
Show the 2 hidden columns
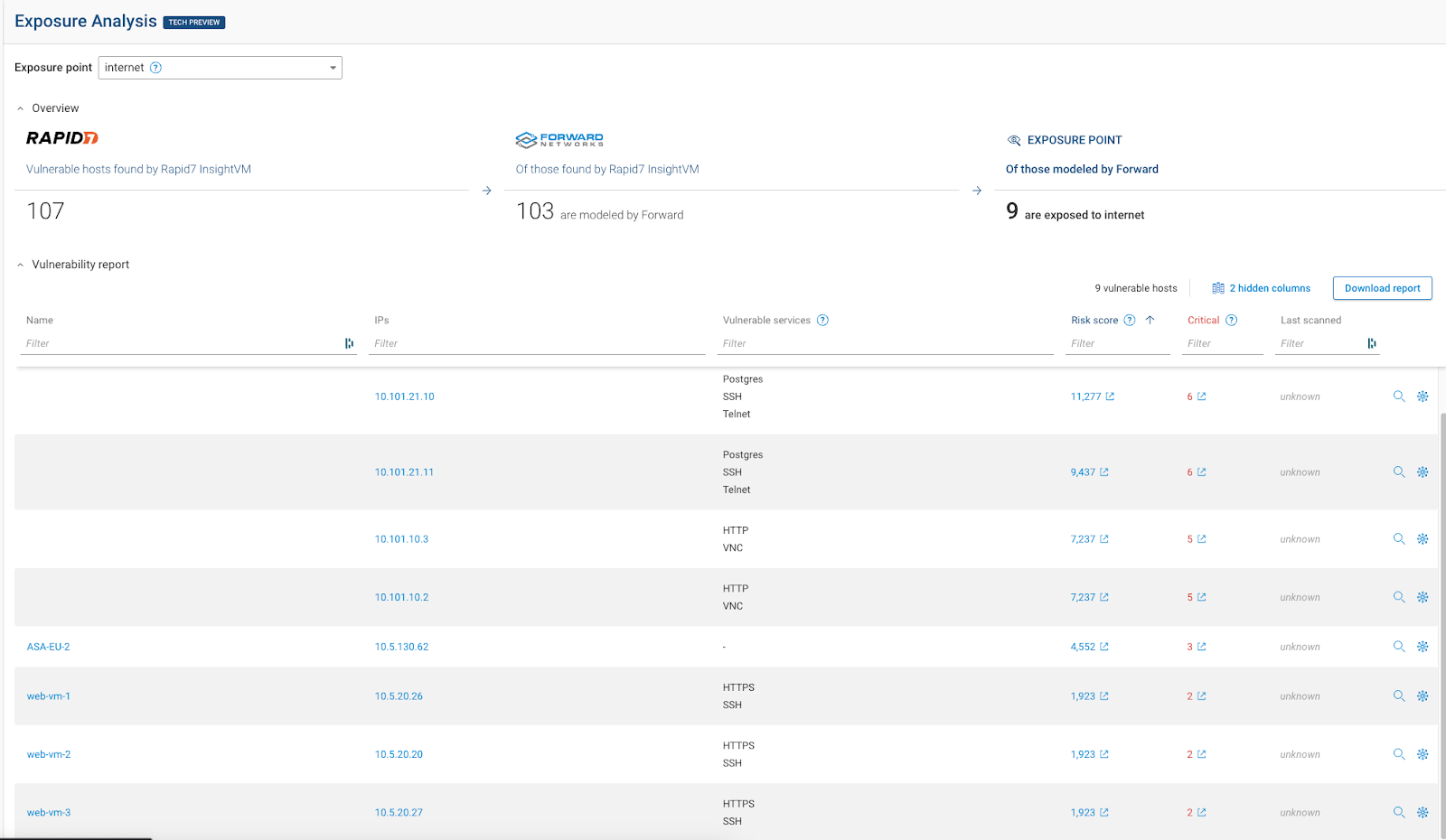pos(1261,288)
